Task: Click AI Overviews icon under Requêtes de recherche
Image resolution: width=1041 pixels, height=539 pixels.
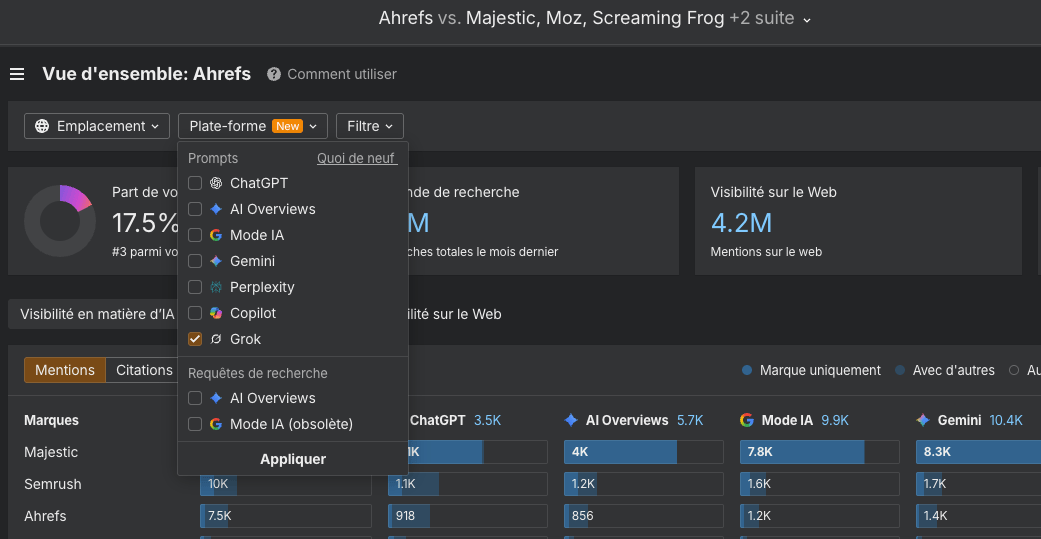Action: tap(216, 398)
